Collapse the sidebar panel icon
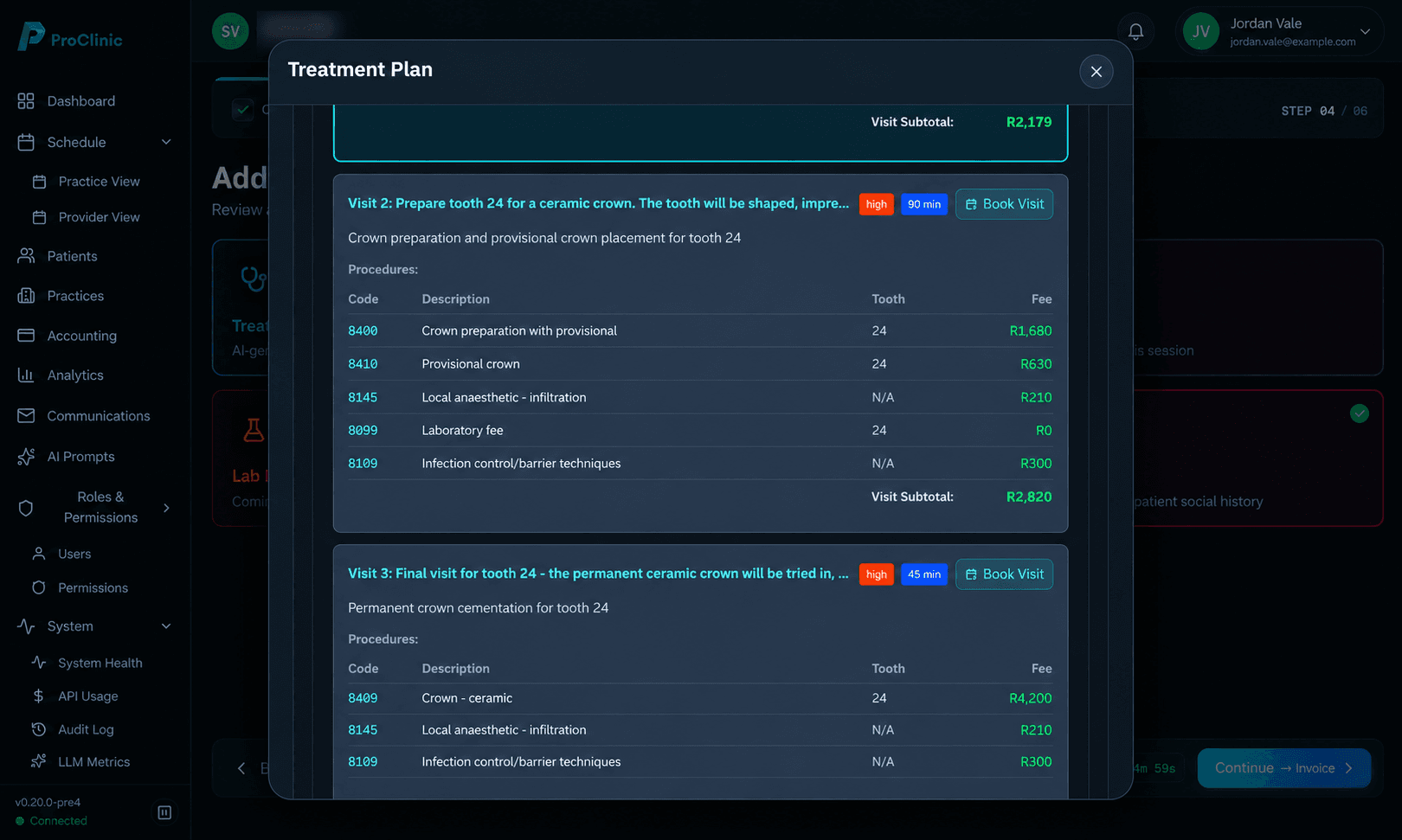The image size is (1402, 840). tap(164, 812)
